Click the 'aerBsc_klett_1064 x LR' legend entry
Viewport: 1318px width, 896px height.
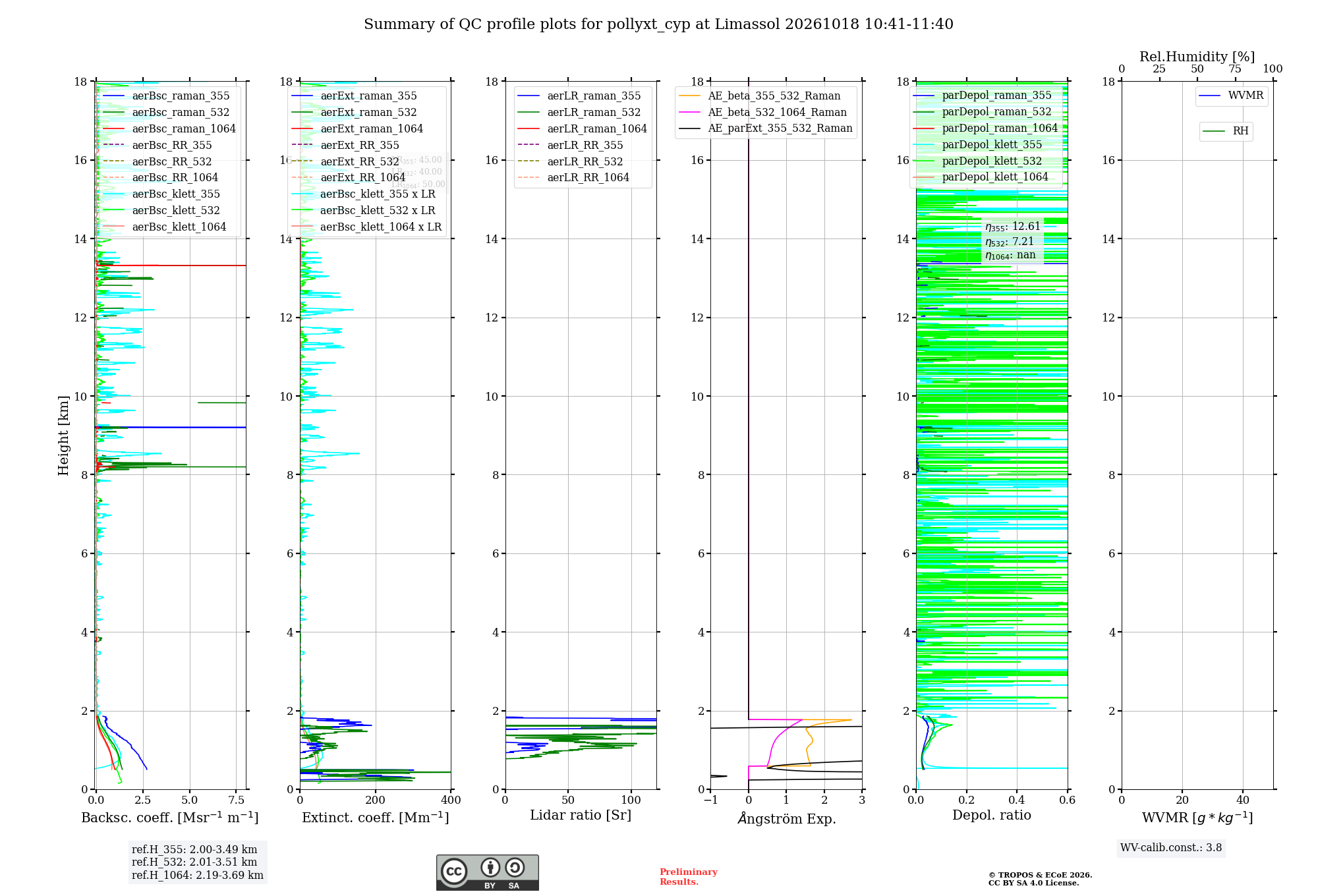coord(366,227)
